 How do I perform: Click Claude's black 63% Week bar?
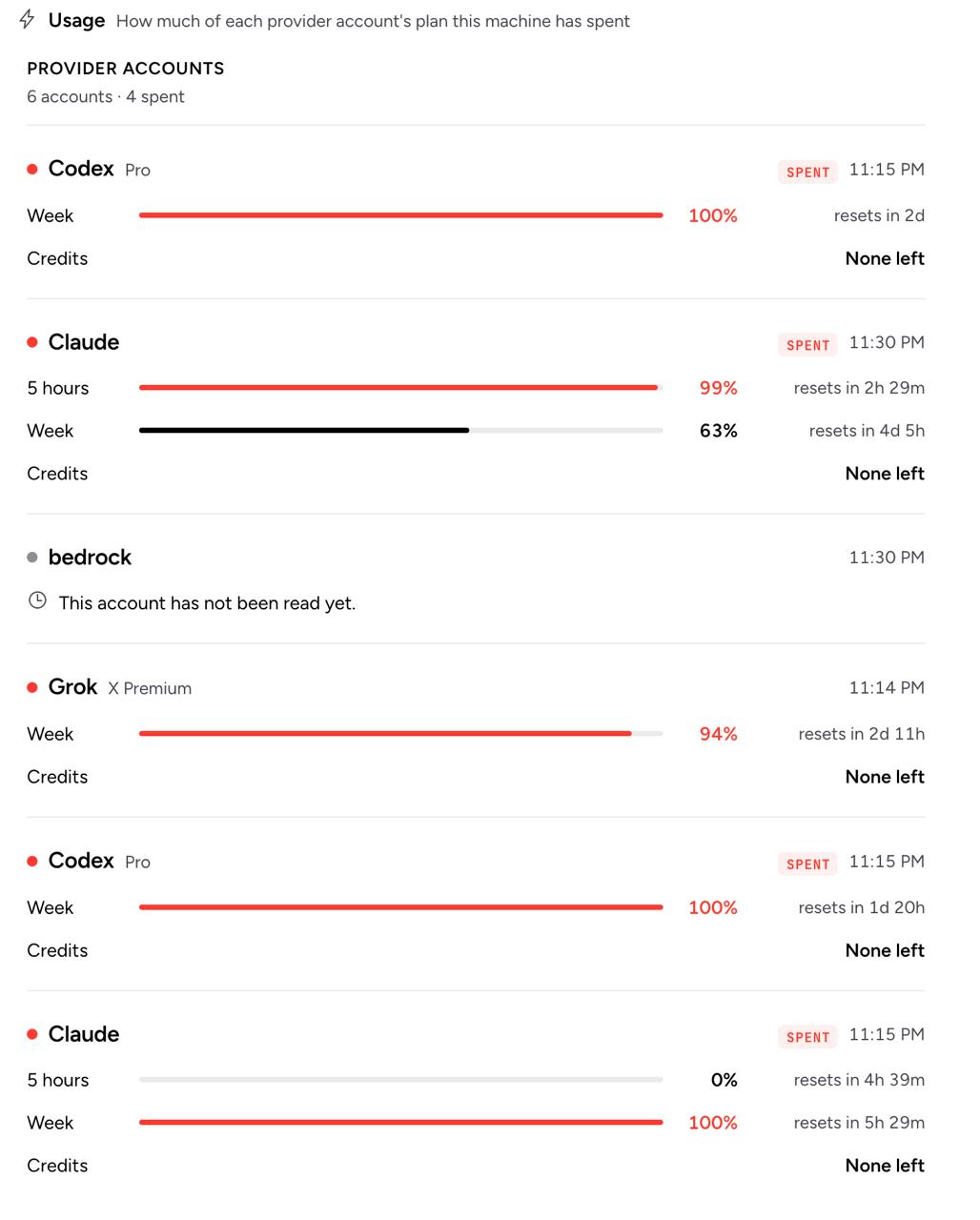[400, 431]
